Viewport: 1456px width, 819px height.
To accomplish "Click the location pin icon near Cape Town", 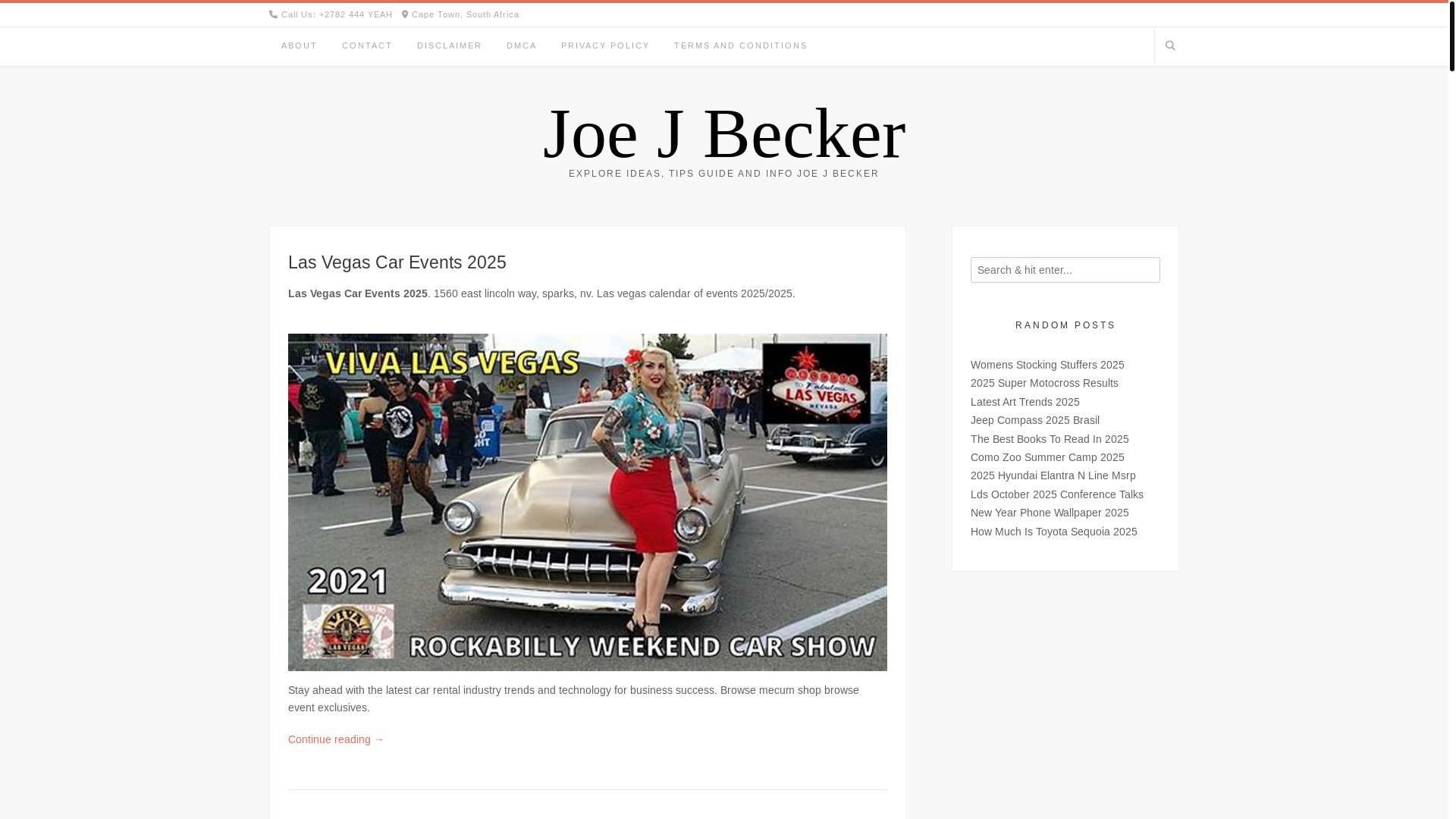I will tap(405, 14).
